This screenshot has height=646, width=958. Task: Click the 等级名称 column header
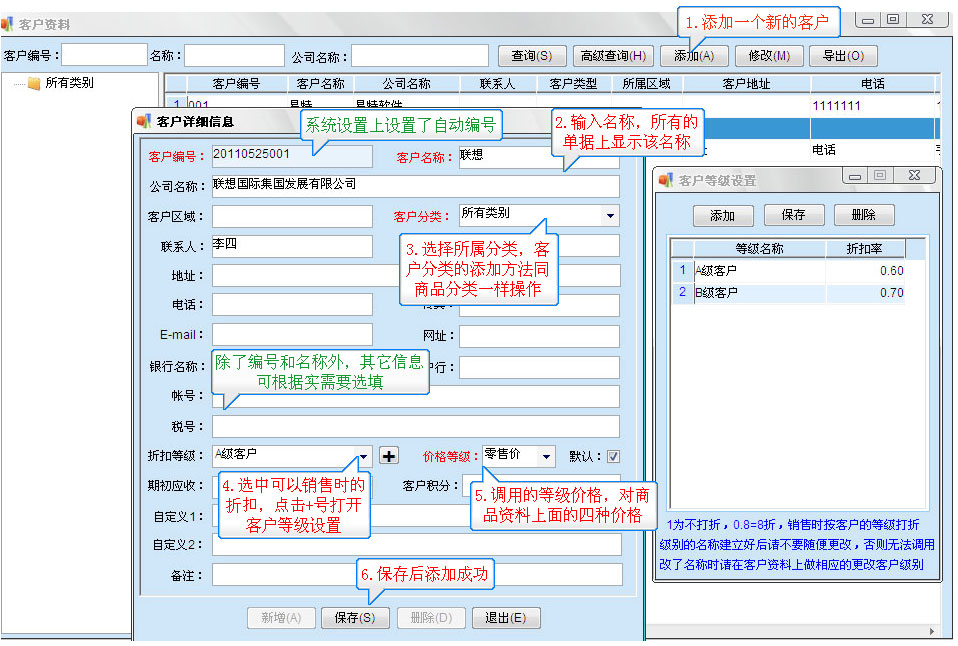pos(759,248)
